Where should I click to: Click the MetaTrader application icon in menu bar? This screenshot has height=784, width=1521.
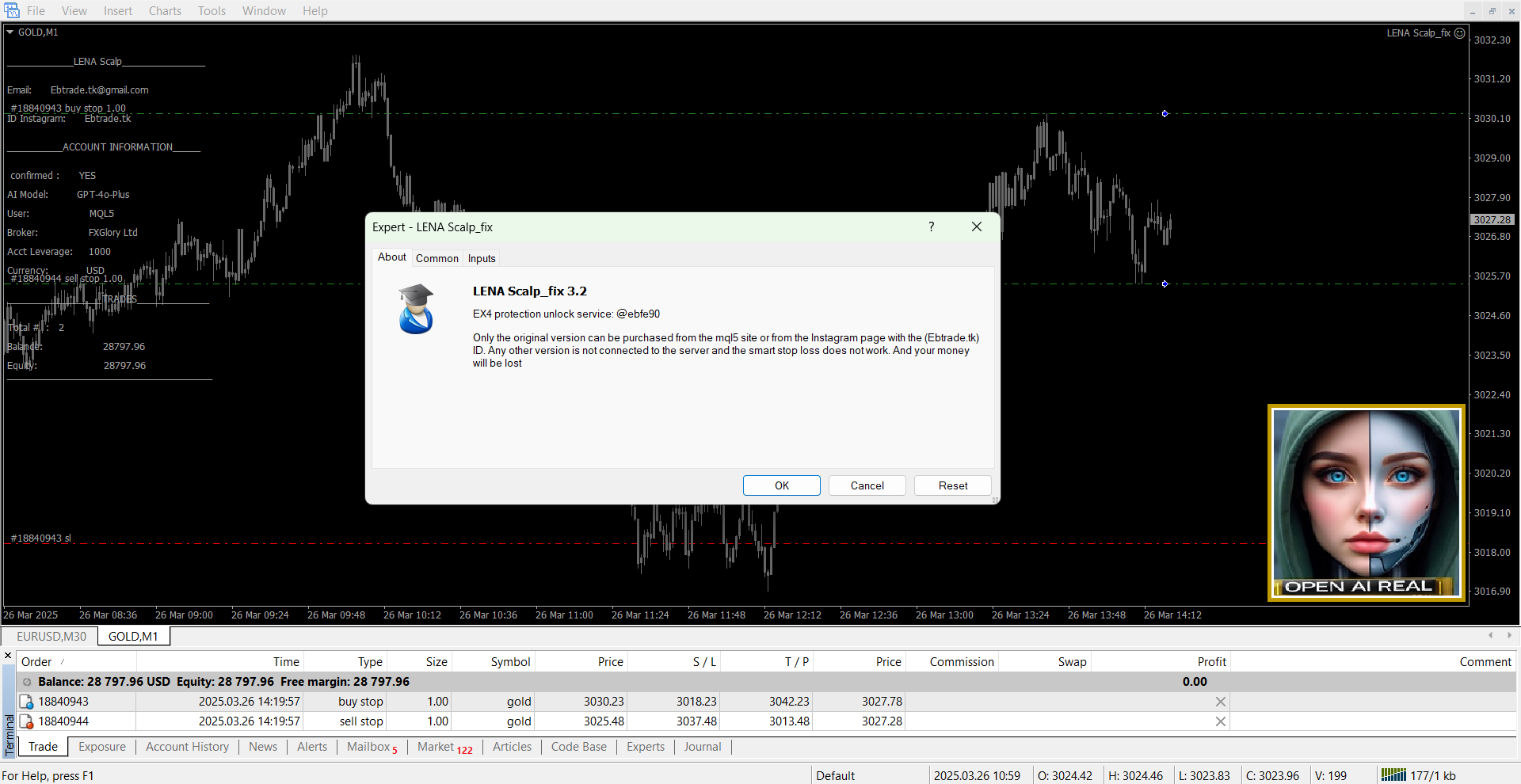pyautogui.click(x=12, y=10)
